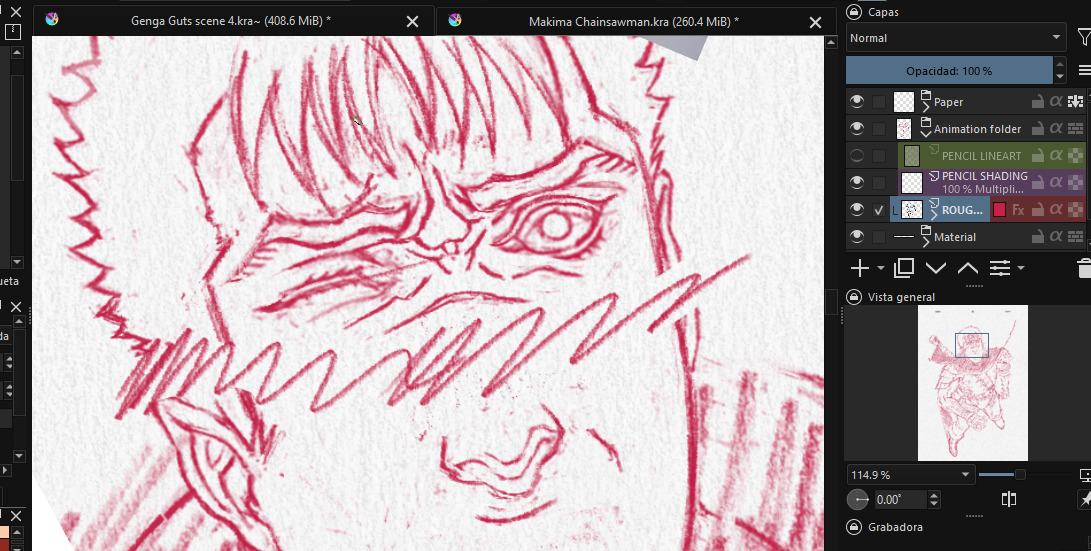Screen dimensions: 1091x551
Task: Open the 114.9 % zoom dropdown
Action: [910, 474]
